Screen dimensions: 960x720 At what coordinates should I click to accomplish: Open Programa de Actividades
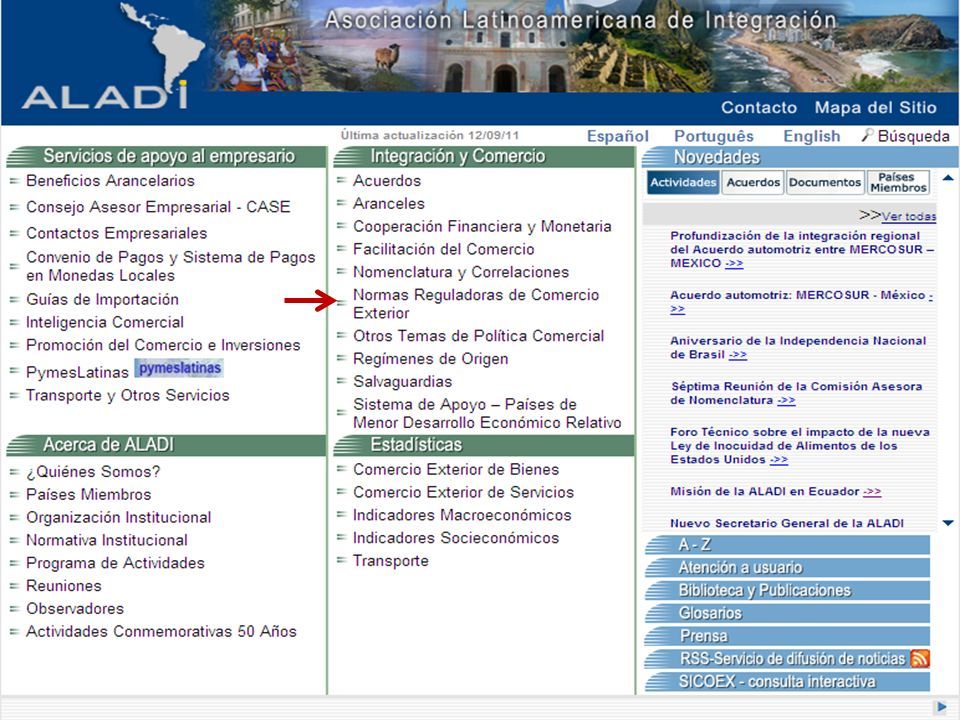[115, 563]
